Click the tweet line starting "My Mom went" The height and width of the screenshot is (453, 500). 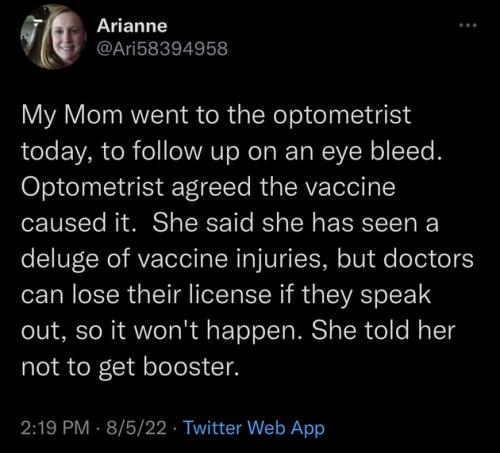tap(216, 116)
